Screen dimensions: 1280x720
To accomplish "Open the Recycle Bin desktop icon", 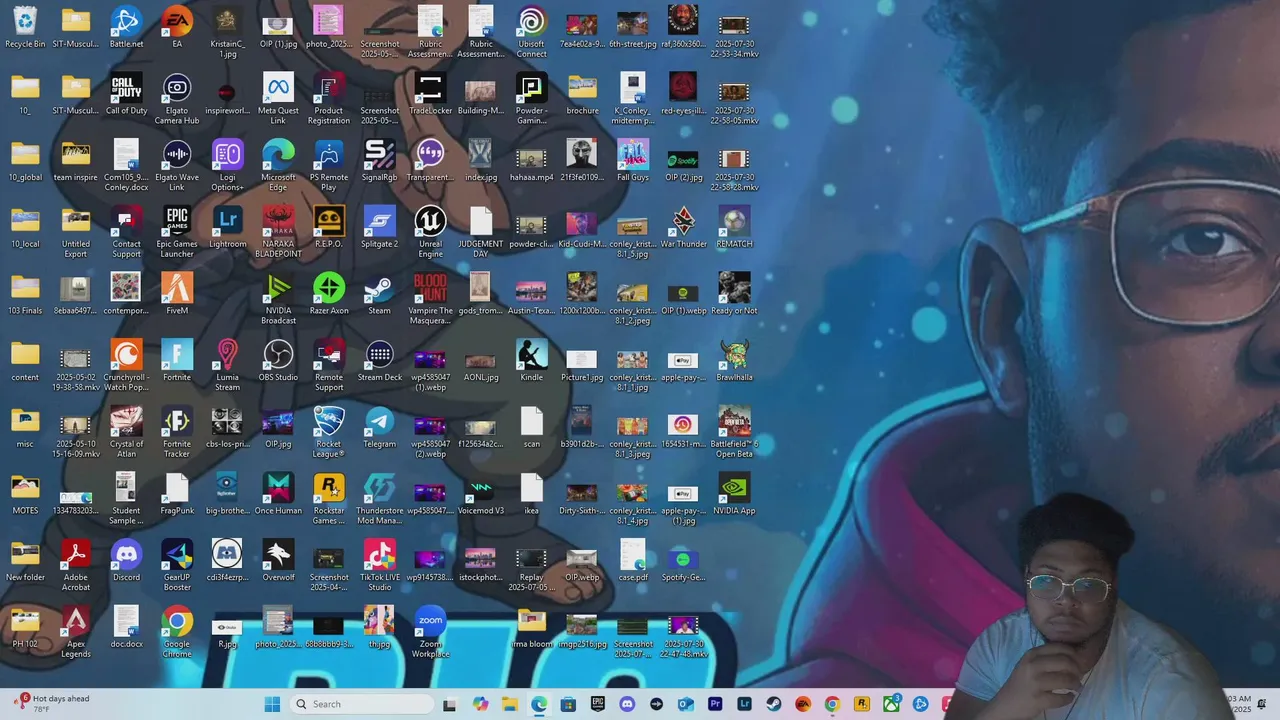I will point(25,27).
